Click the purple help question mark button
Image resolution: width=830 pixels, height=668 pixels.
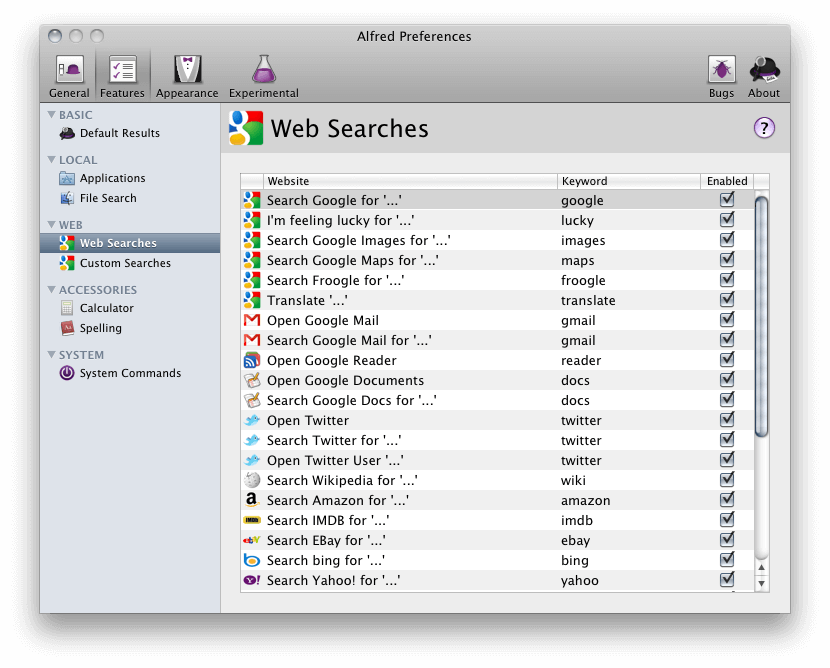763,128
